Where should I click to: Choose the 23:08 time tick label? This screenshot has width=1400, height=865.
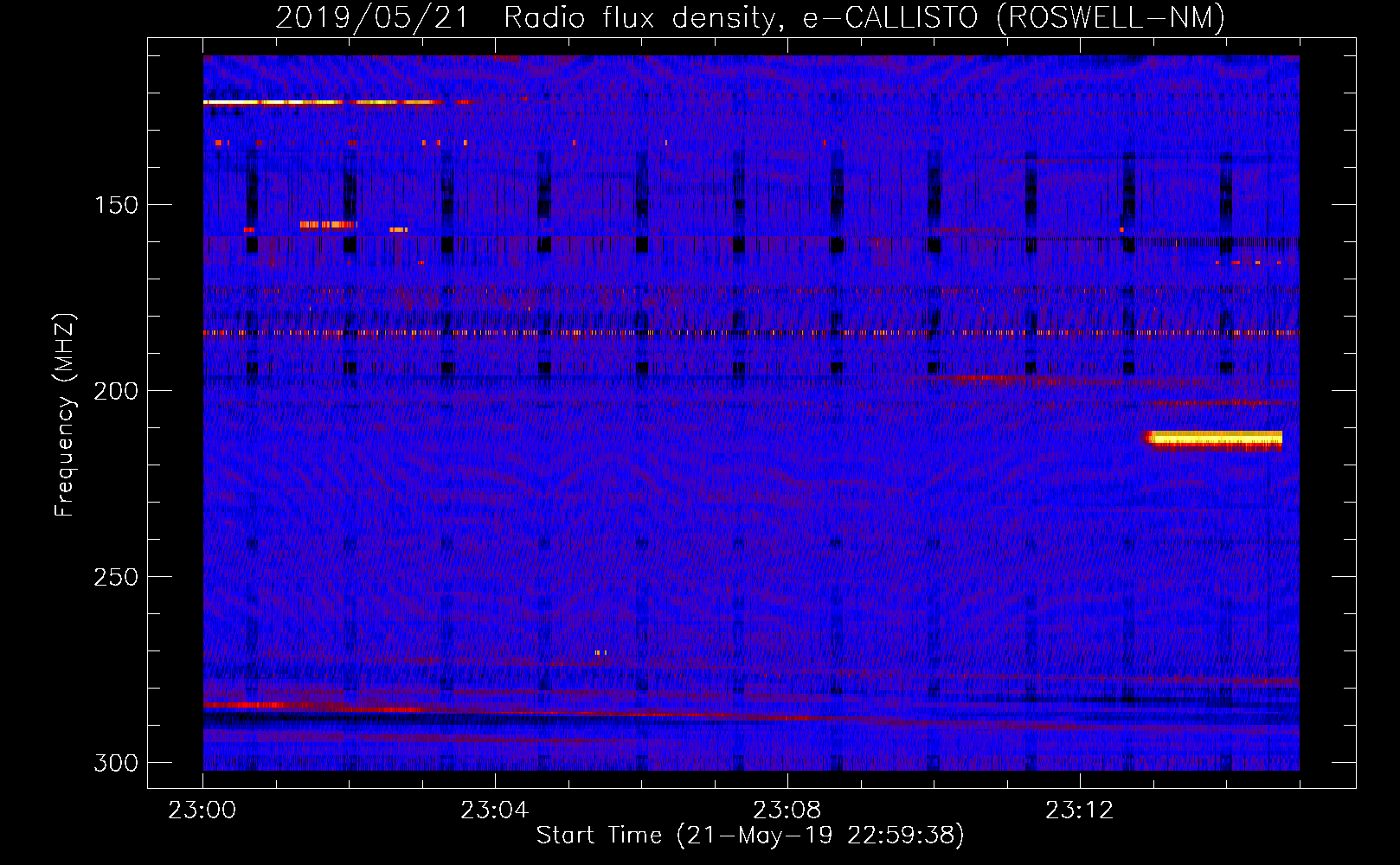click(x=787, y=811)
